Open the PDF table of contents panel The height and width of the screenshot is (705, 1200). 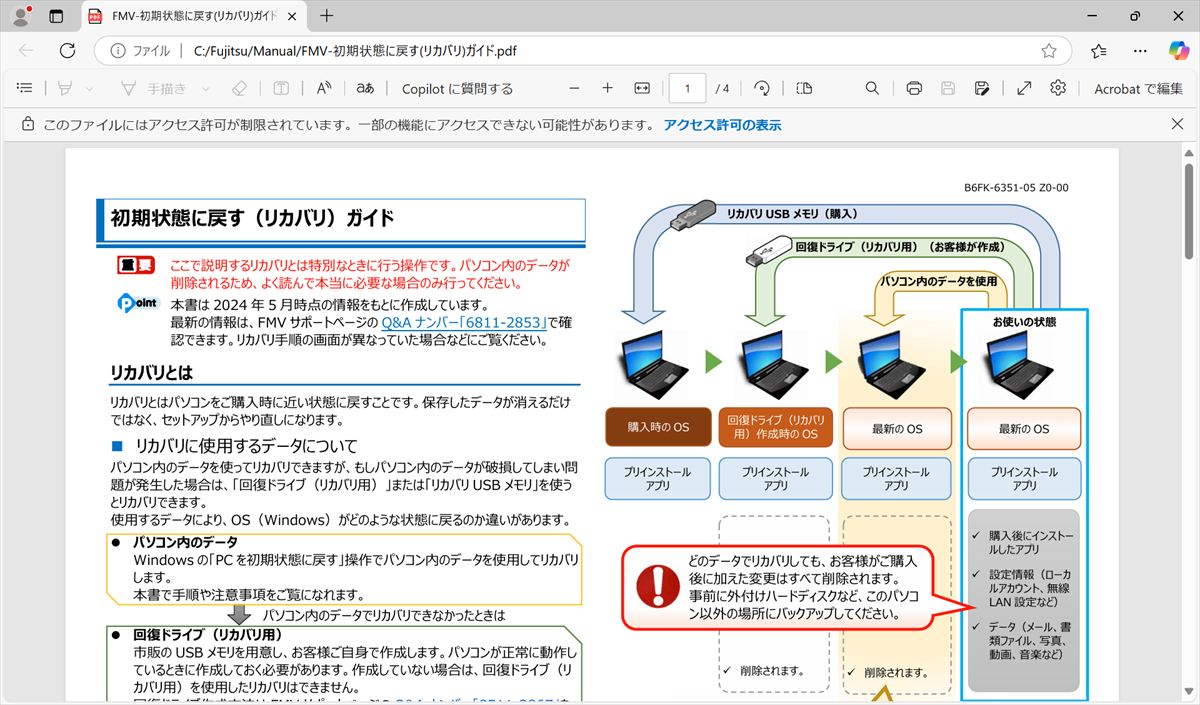(x=25, y=88)
